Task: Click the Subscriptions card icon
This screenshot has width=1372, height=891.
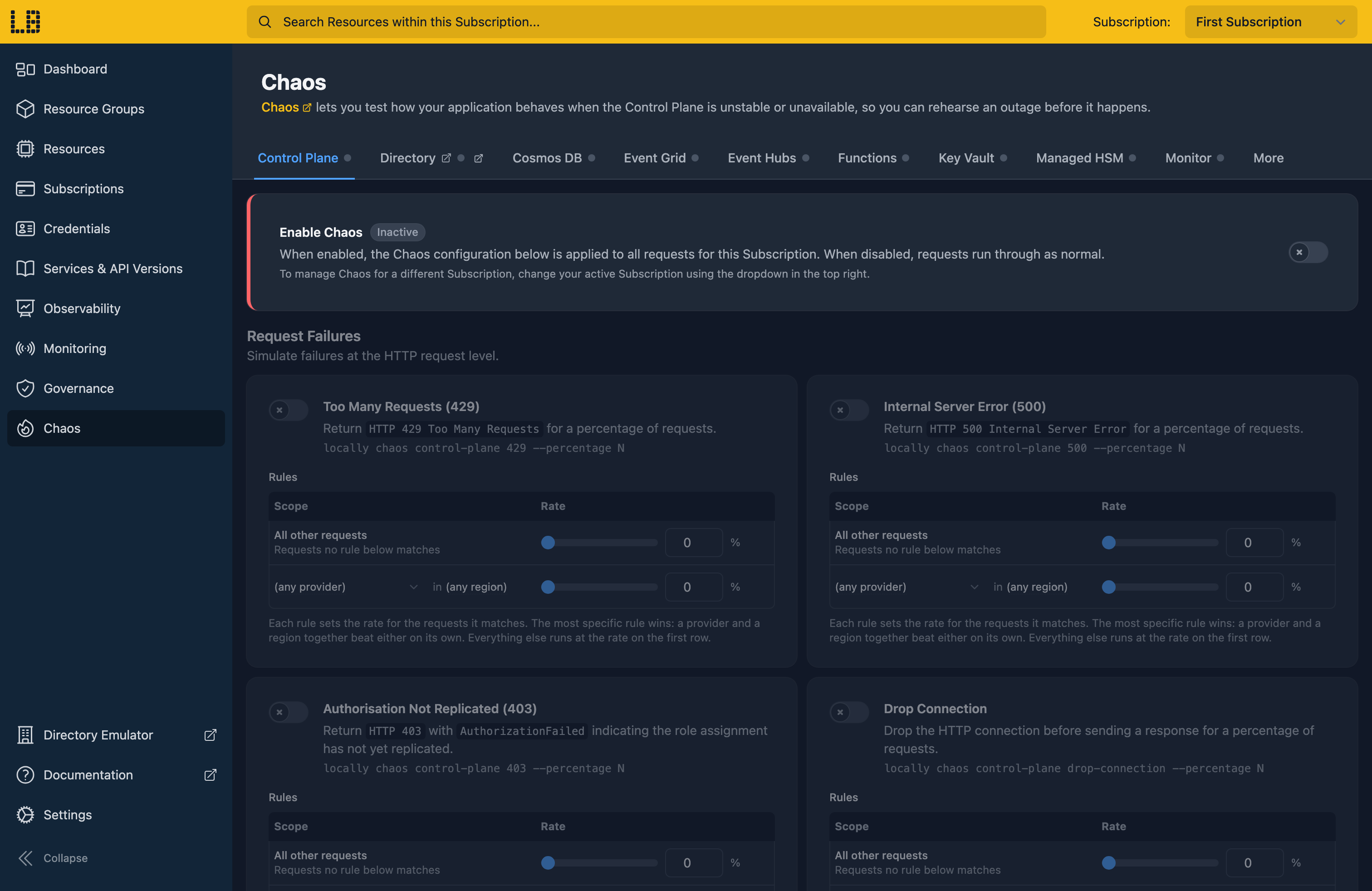Action: (x=25, y=188)
